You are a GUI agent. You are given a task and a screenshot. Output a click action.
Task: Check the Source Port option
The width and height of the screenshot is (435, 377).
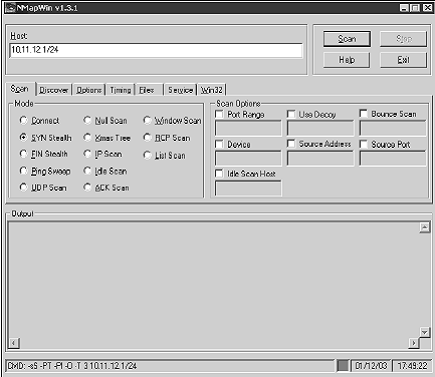(364, 144)
